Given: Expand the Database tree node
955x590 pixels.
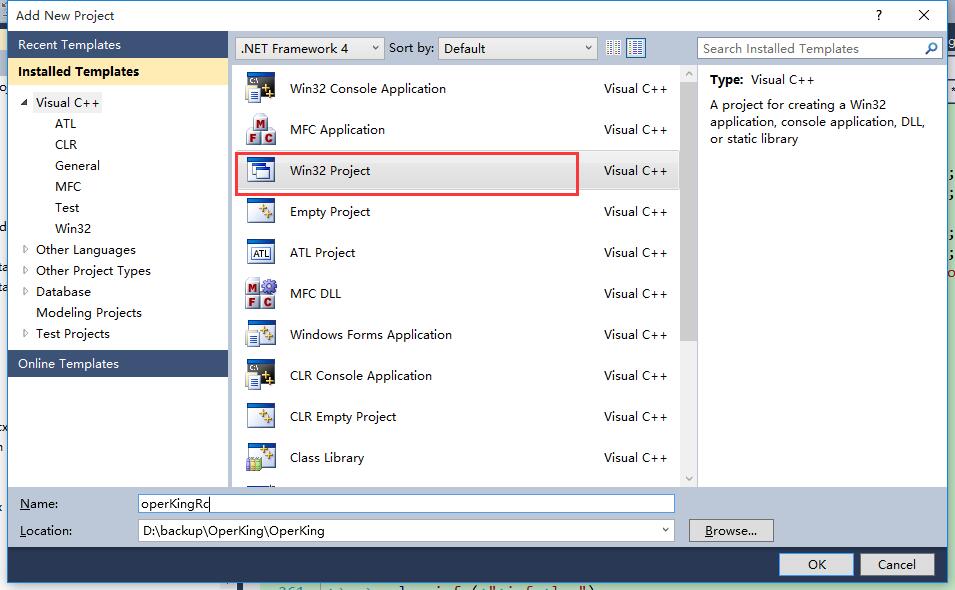Looking at the screenshot, I should pos(25,291).
